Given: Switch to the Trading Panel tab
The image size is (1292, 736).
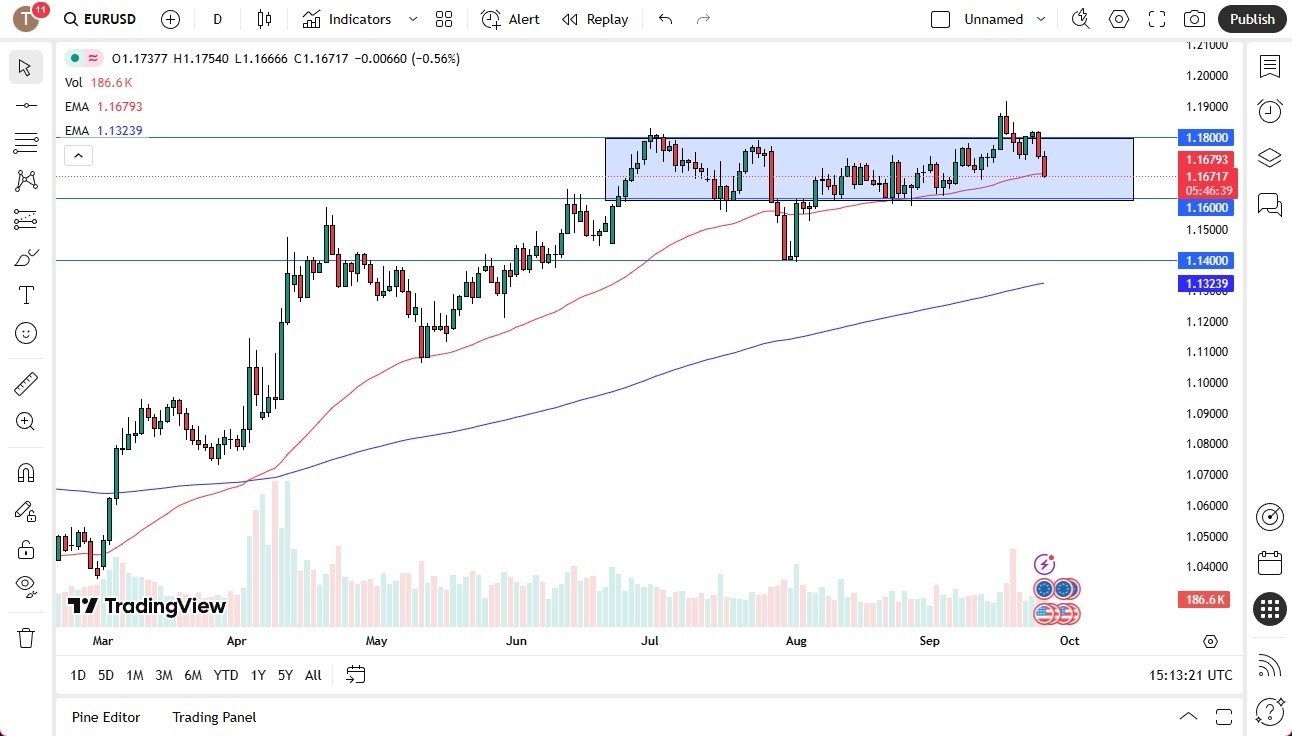Looking at the screenshot, I should [x=213, y=717].
